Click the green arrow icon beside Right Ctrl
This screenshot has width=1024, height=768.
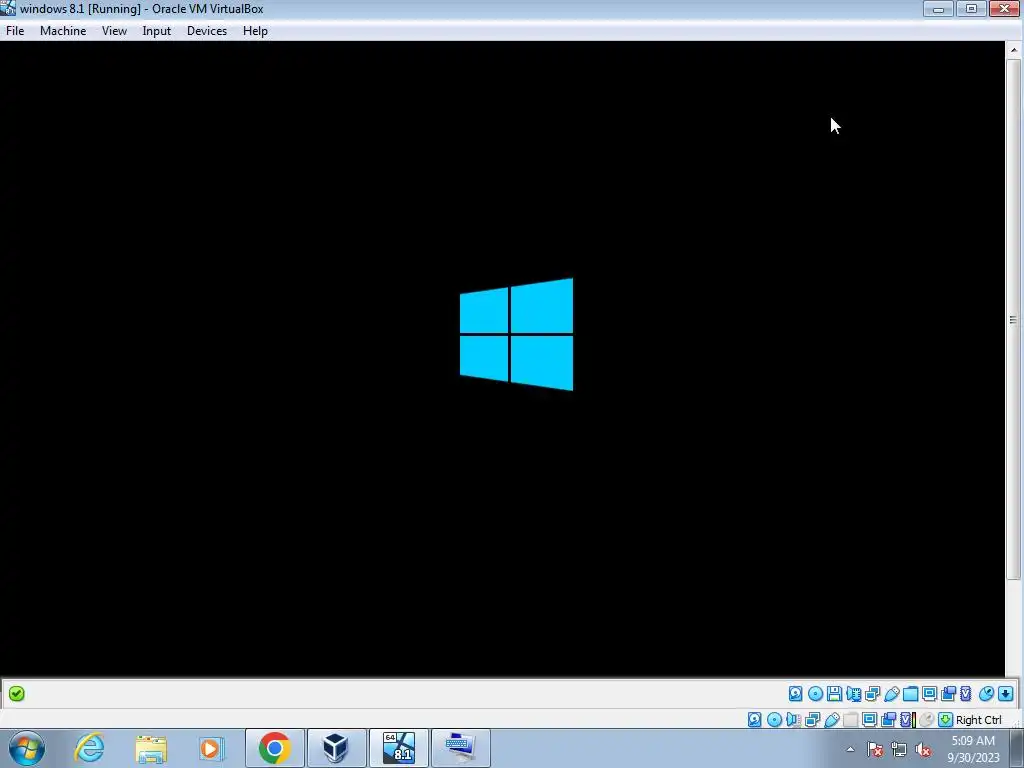[946, 720]
